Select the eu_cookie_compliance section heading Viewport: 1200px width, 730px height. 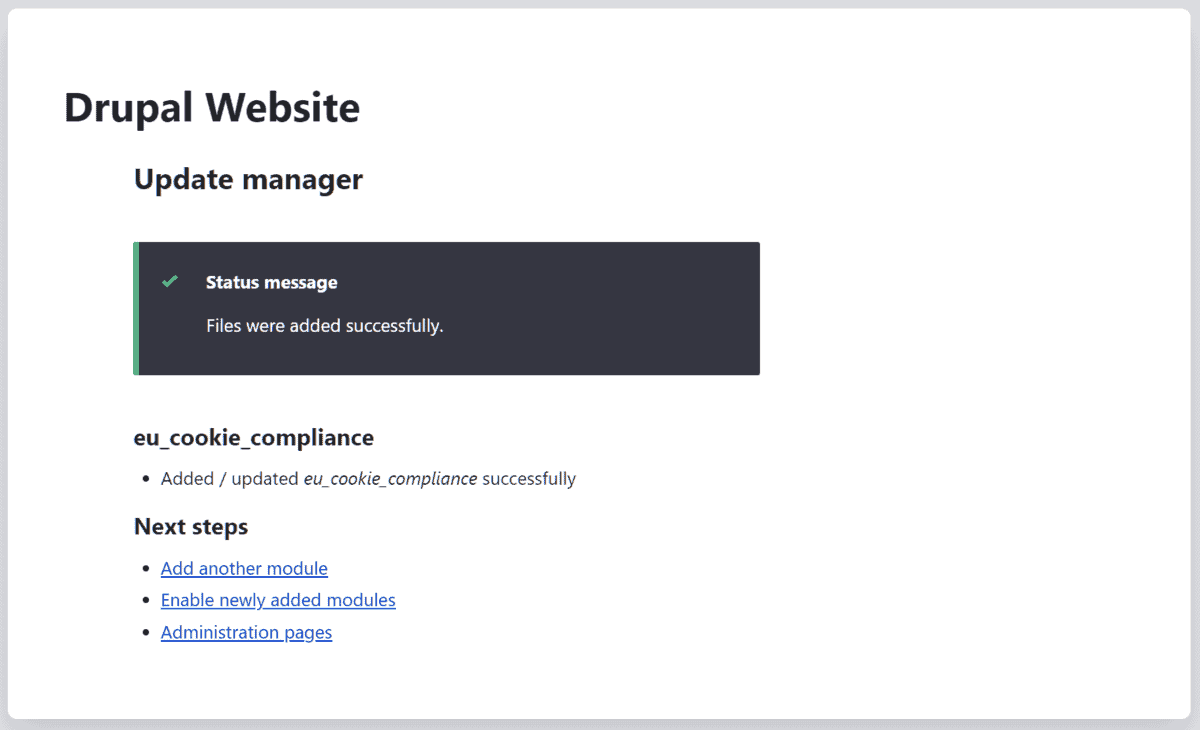point(254,437)
